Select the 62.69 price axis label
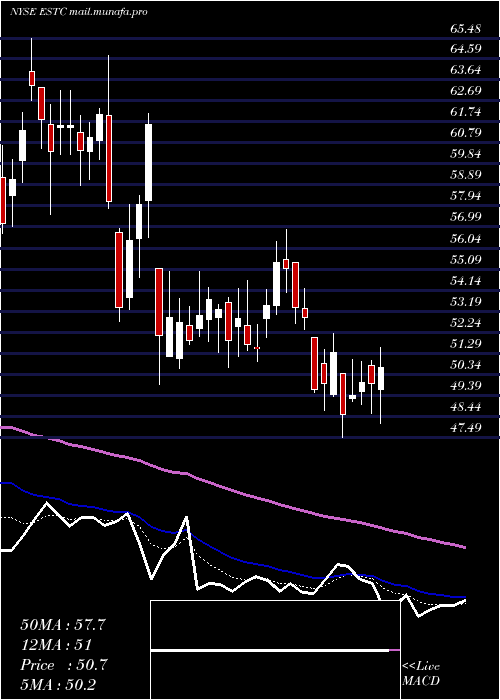500x700 pixels. (x=466, y=91)
